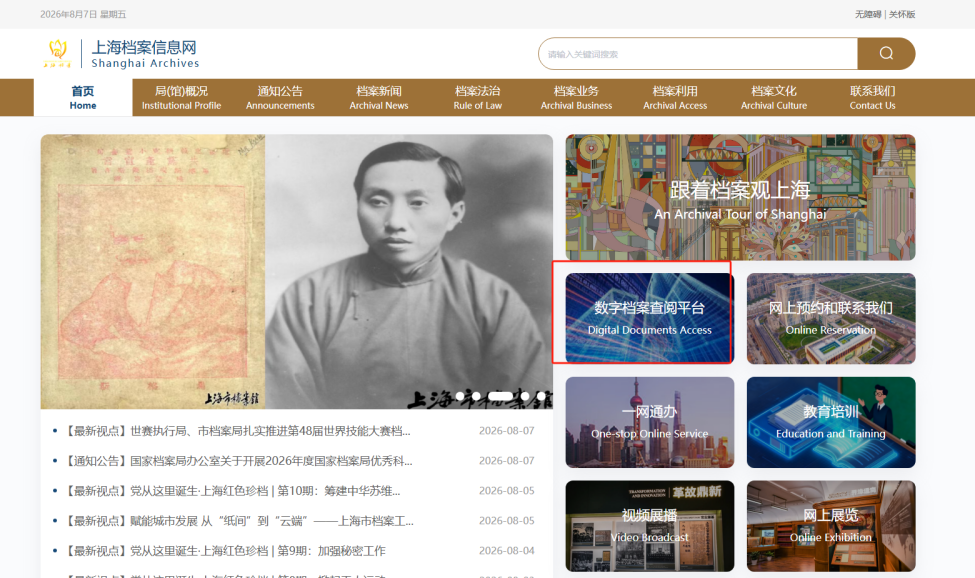The height and width of the screenshot is (578, 975).
Task: Open 上海红色珍档 第9期 加强秘密工作 article
Action: (226, 551)
